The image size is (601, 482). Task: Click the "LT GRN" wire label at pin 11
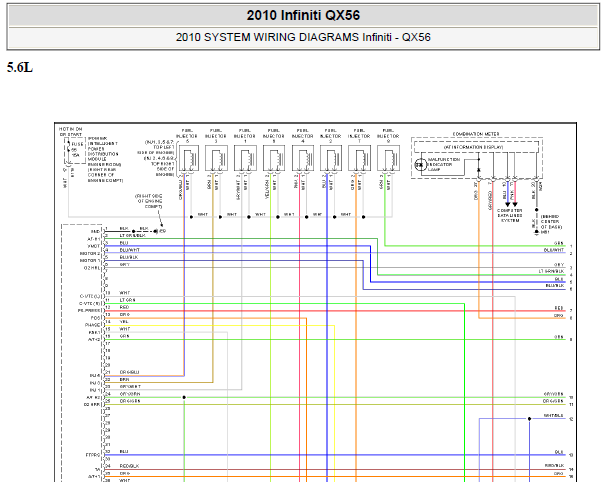click(127, 300)
